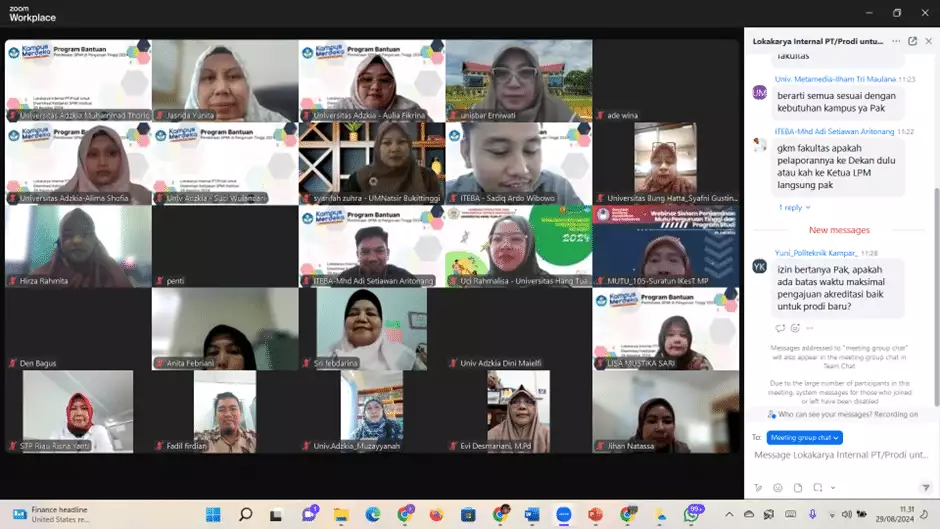Click the microphone icon in system tray
Screen dimensions: 940x529
click(x=812, y=515)
